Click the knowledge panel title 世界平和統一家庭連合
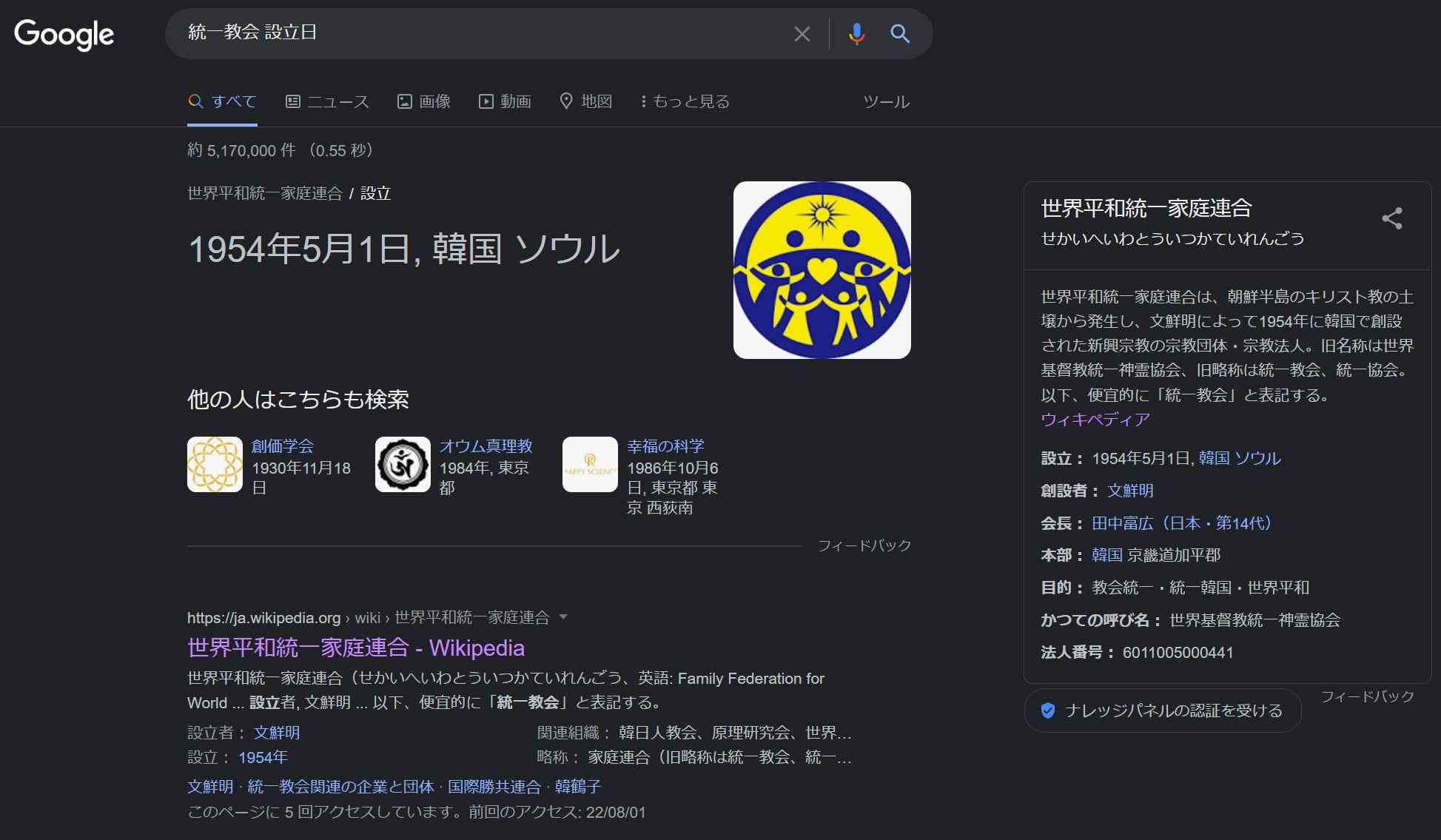This screenshot has width=1441, height=840. click(1146, 208)
